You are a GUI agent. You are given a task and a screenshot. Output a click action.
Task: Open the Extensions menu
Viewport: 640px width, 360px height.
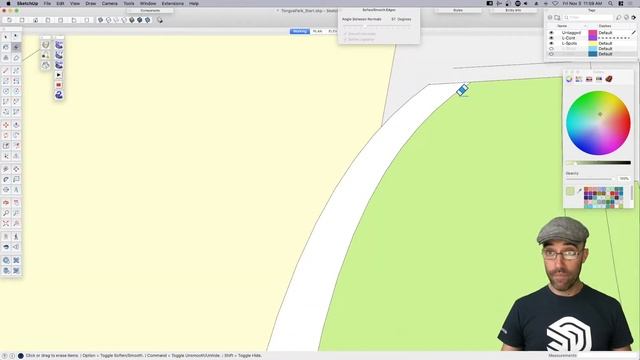(x=172, y=3)
